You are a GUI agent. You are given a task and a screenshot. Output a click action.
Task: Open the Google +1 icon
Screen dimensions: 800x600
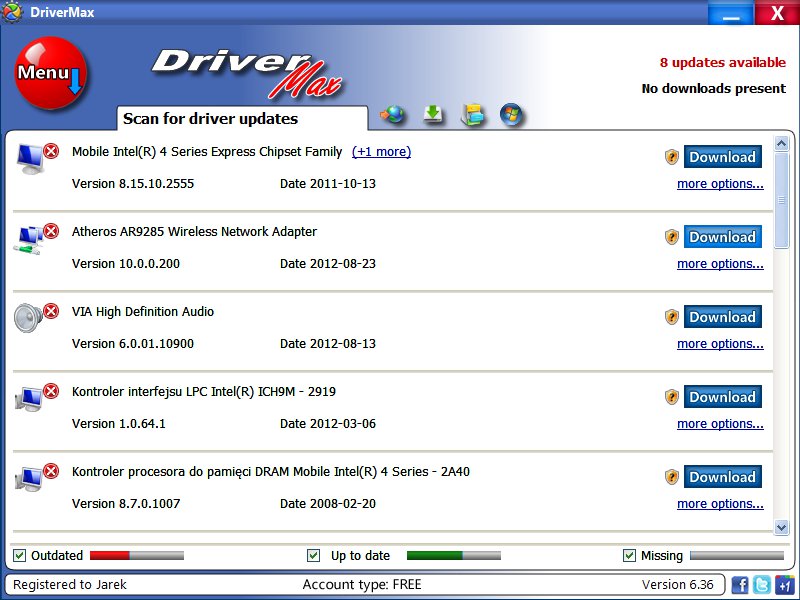click(784, 585)
